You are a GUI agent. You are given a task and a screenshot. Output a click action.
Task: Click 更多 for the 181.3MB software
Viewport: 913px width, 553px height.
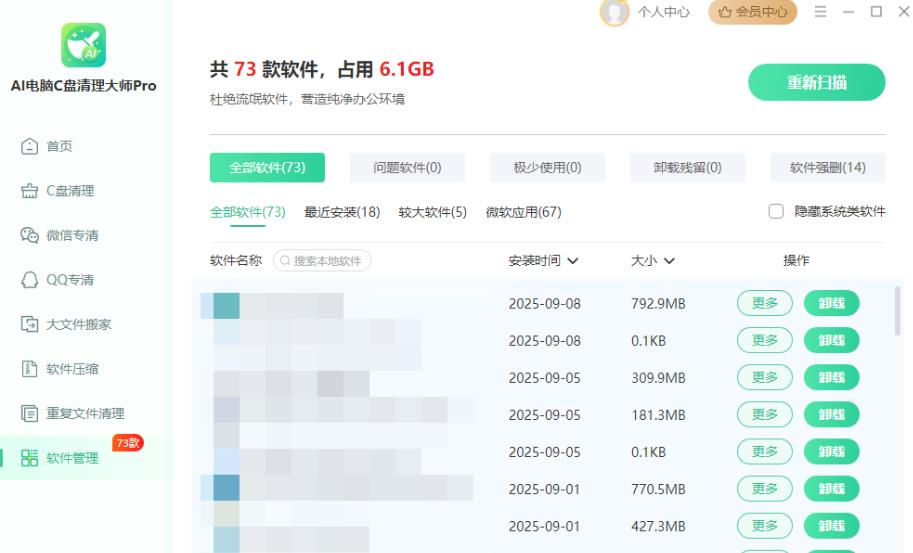(765, 414)
